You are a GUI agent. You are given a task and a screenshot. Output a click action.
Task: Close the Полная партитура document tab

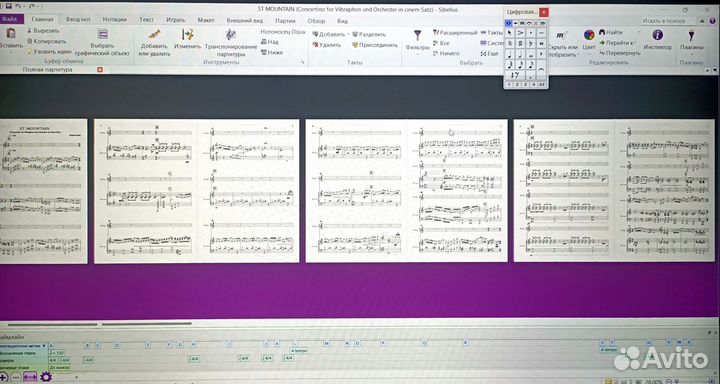(100, 69)
